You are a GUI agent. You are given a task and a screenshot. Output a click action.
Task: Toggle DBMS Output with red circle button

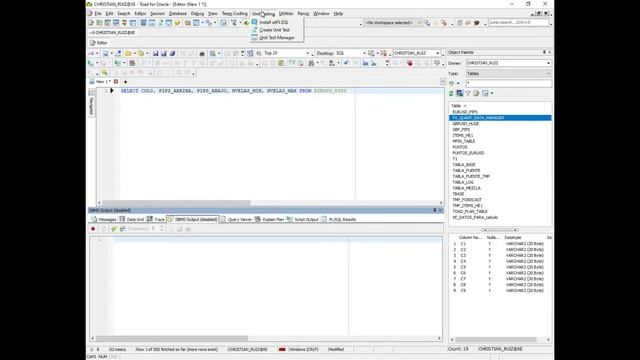pos(93,229)
